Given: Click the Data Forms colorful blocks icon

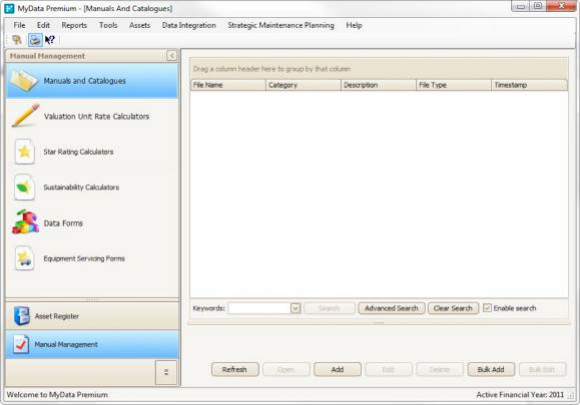Looking at the screenshot, I should (x=25, y=222).
